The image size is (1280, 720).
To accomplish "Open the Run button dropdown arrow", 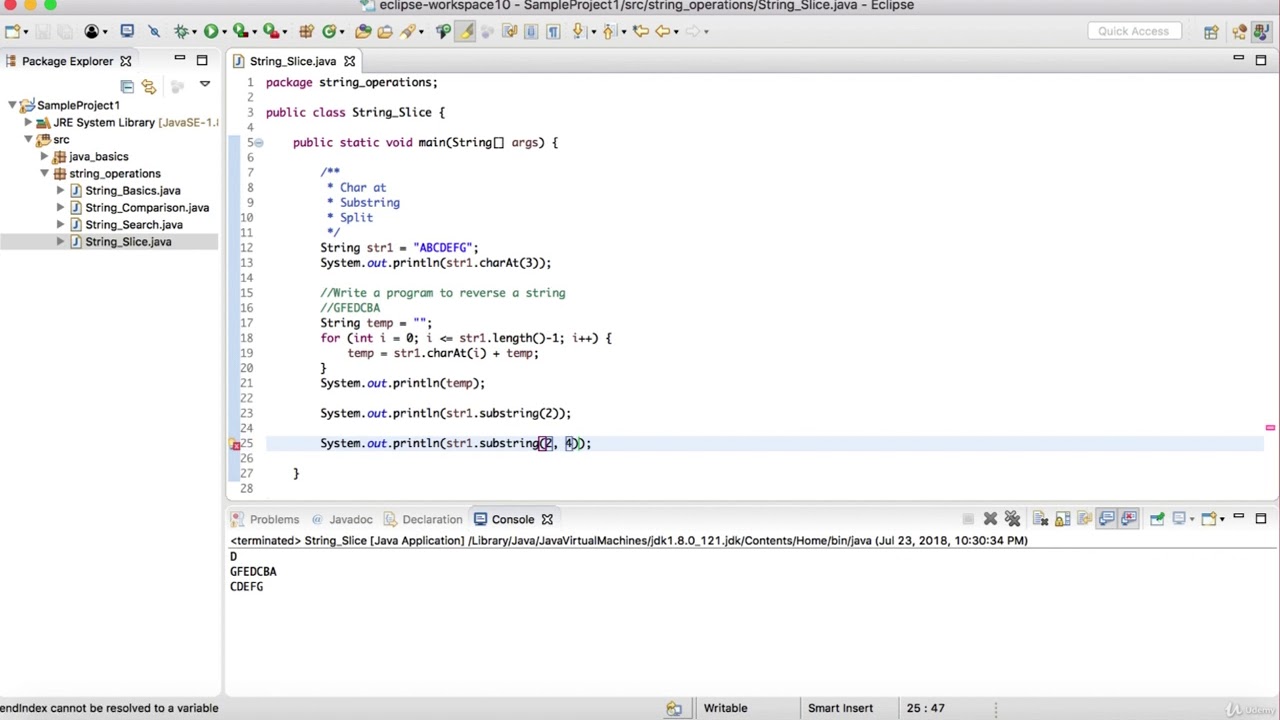I will click(225, 31).
